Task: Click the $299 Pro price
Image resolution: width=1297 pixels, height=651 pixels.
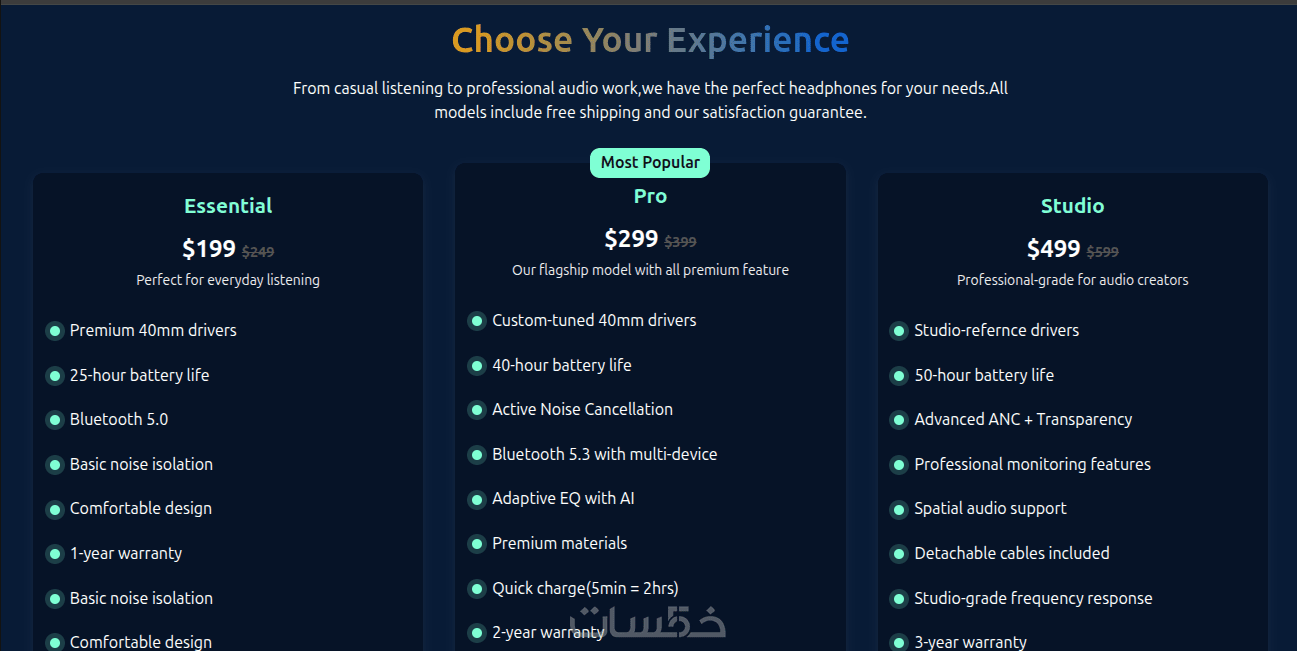Action: [631, 239]
